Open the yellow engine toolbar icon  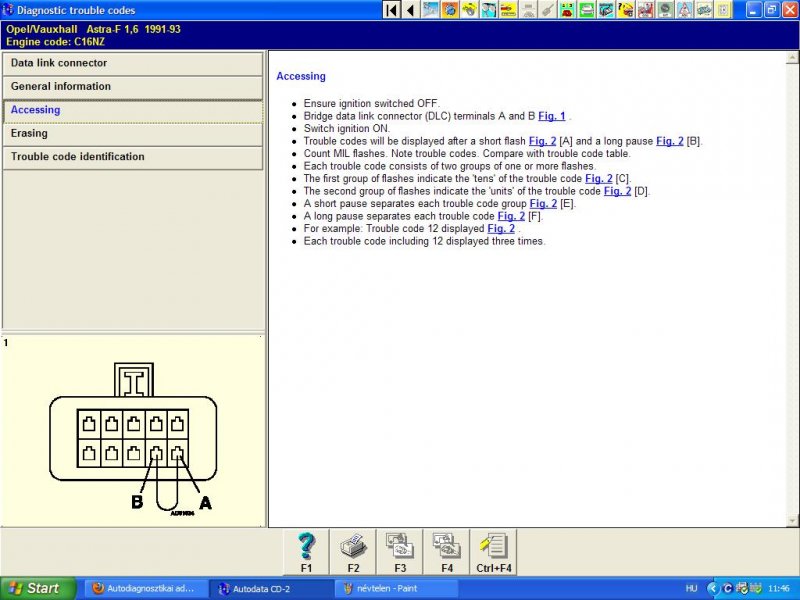tap(470, 10)
